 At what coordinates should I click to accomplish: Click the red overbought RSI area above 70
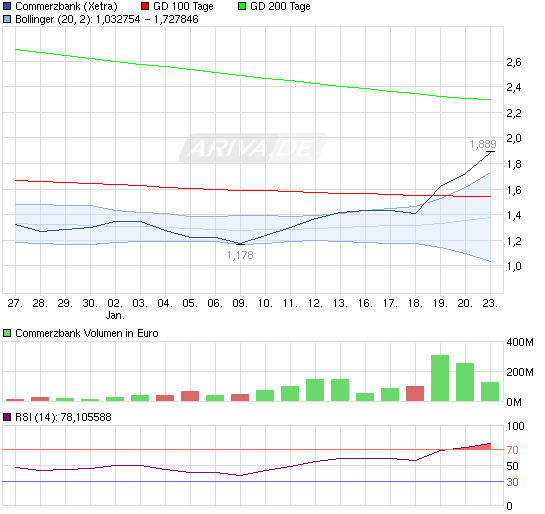[x=481, y=447]
